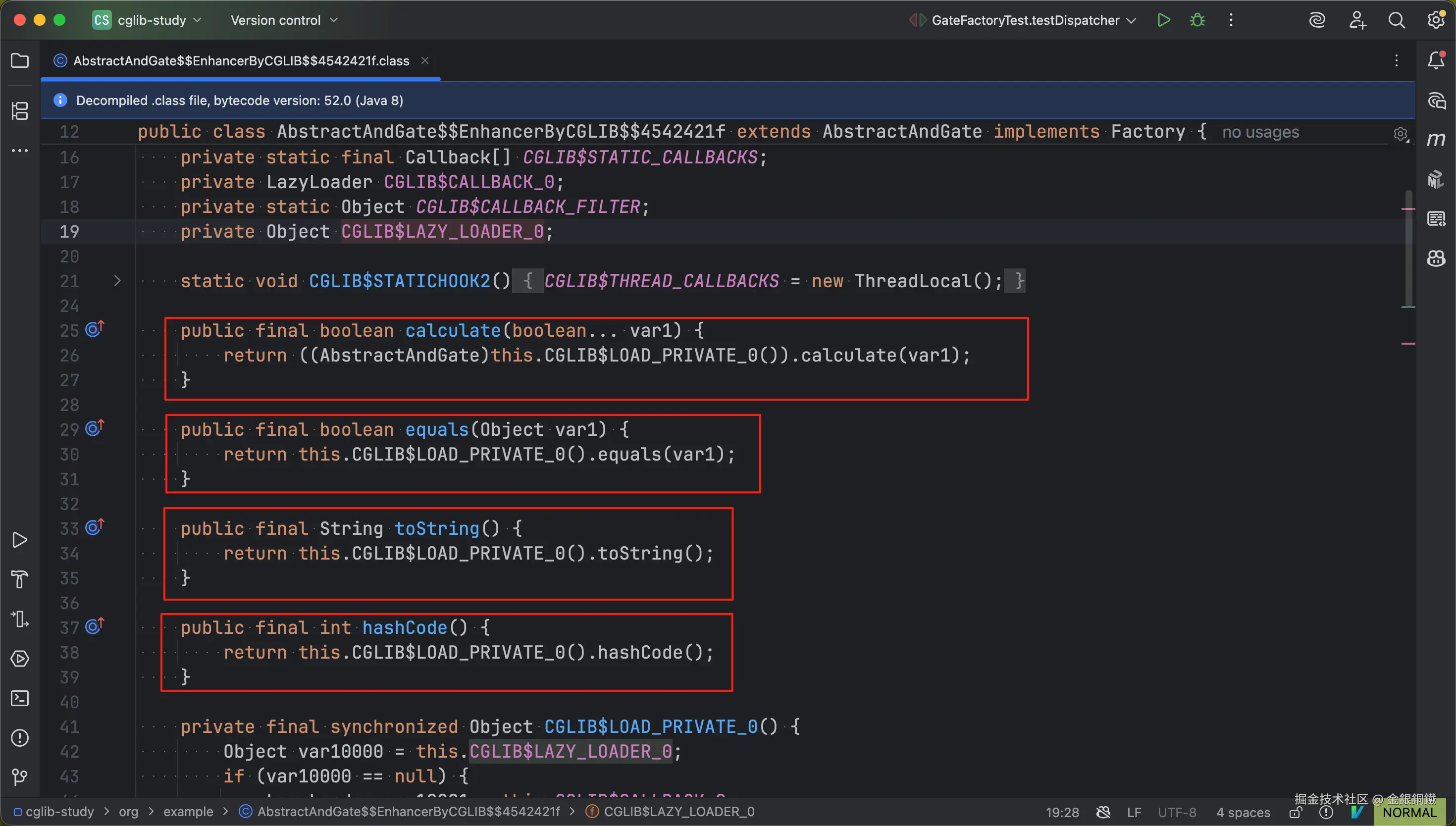Open the Problems tool window
Viewport: 1456px width, 826px height.
[x=20, y=738]
